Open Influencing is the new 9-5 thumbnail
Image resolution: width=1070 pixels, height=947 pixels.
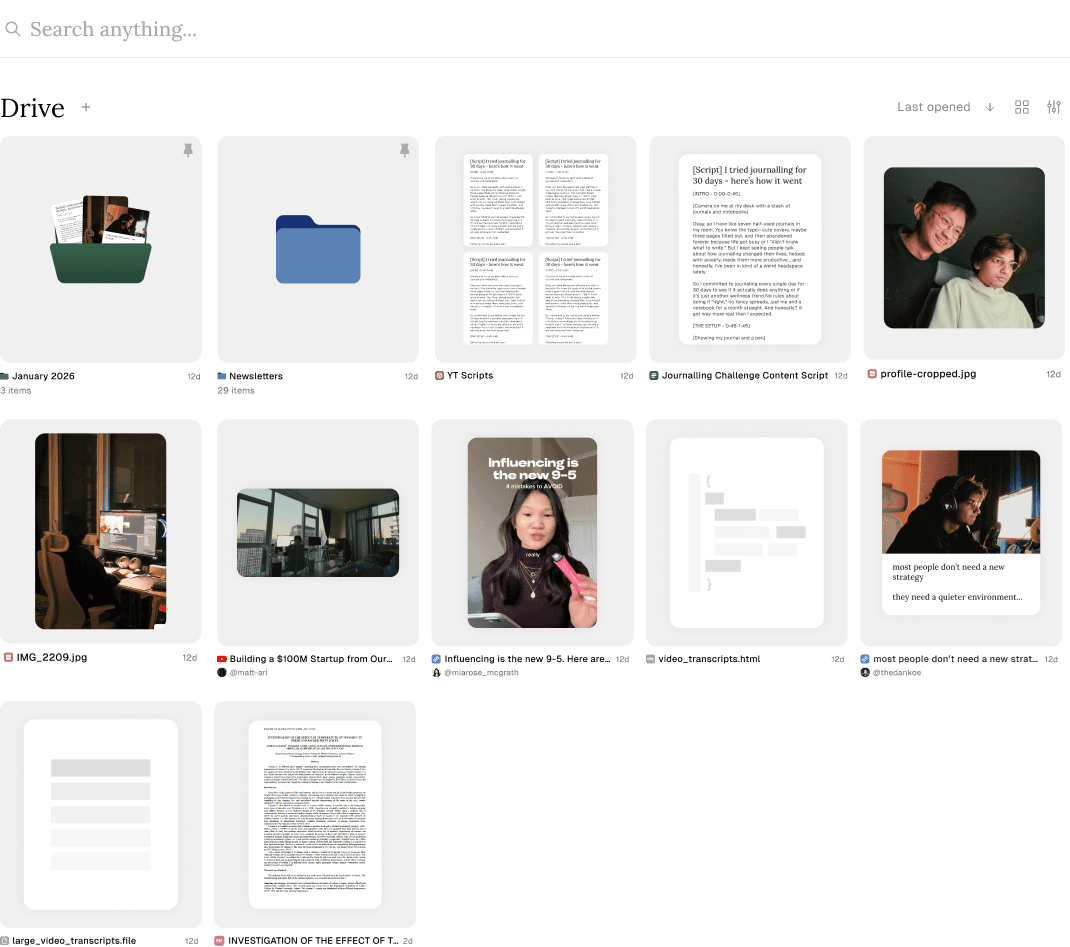click(x=532, y=532)
